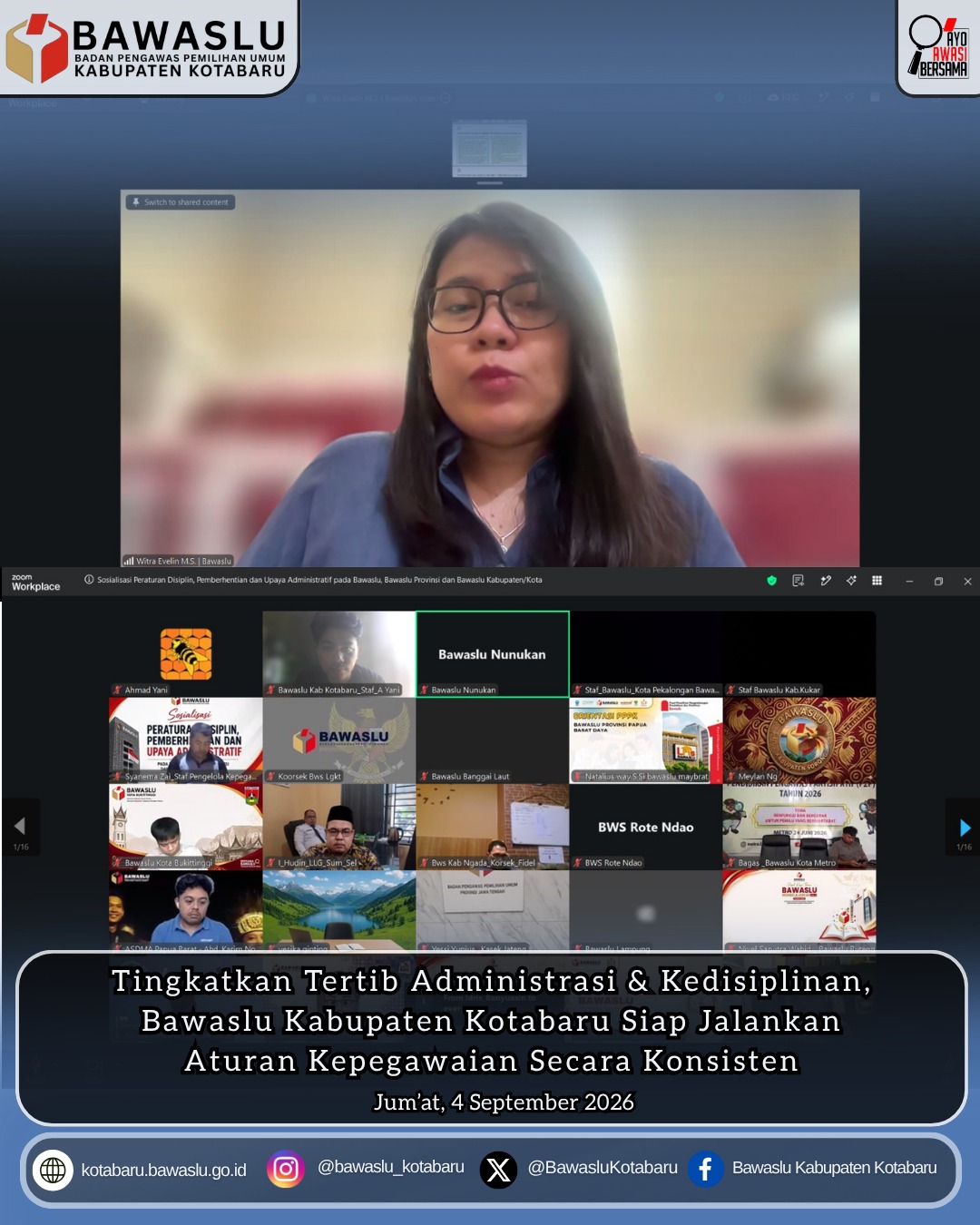Click the Ayo Awasi Bersama logo
This screenshot has width=980, height=1225.
coord(938,46)
